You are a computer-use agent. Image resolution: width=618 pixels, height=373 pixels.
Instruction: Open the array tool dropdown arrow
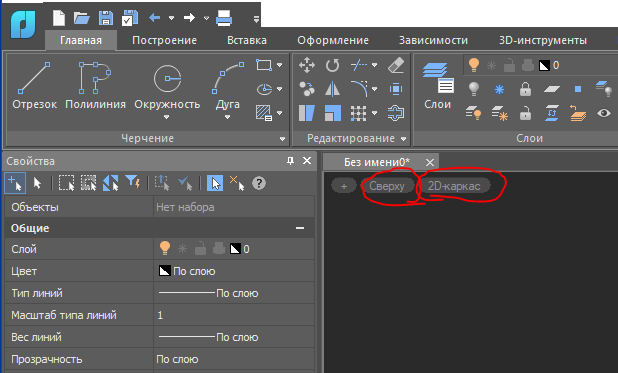click(374, 113)
